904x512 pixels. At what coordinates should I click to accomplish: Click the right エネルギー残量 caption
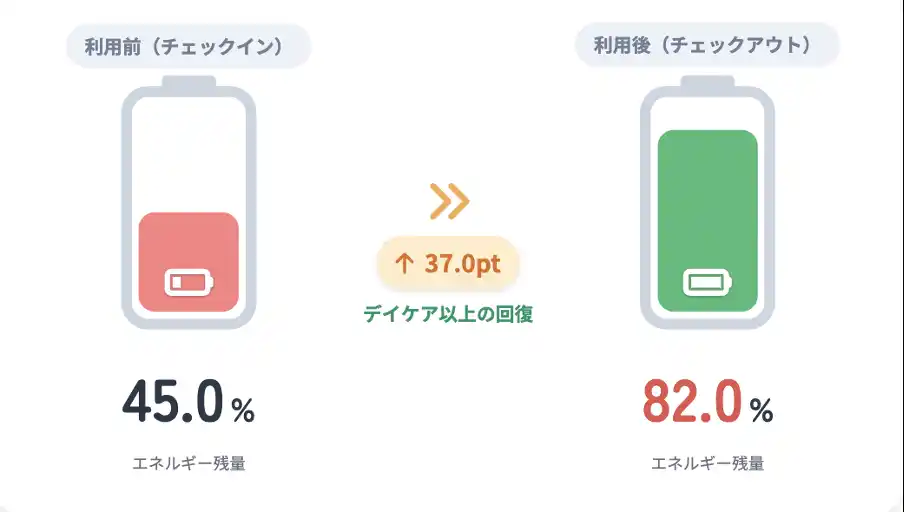point(708,464)
